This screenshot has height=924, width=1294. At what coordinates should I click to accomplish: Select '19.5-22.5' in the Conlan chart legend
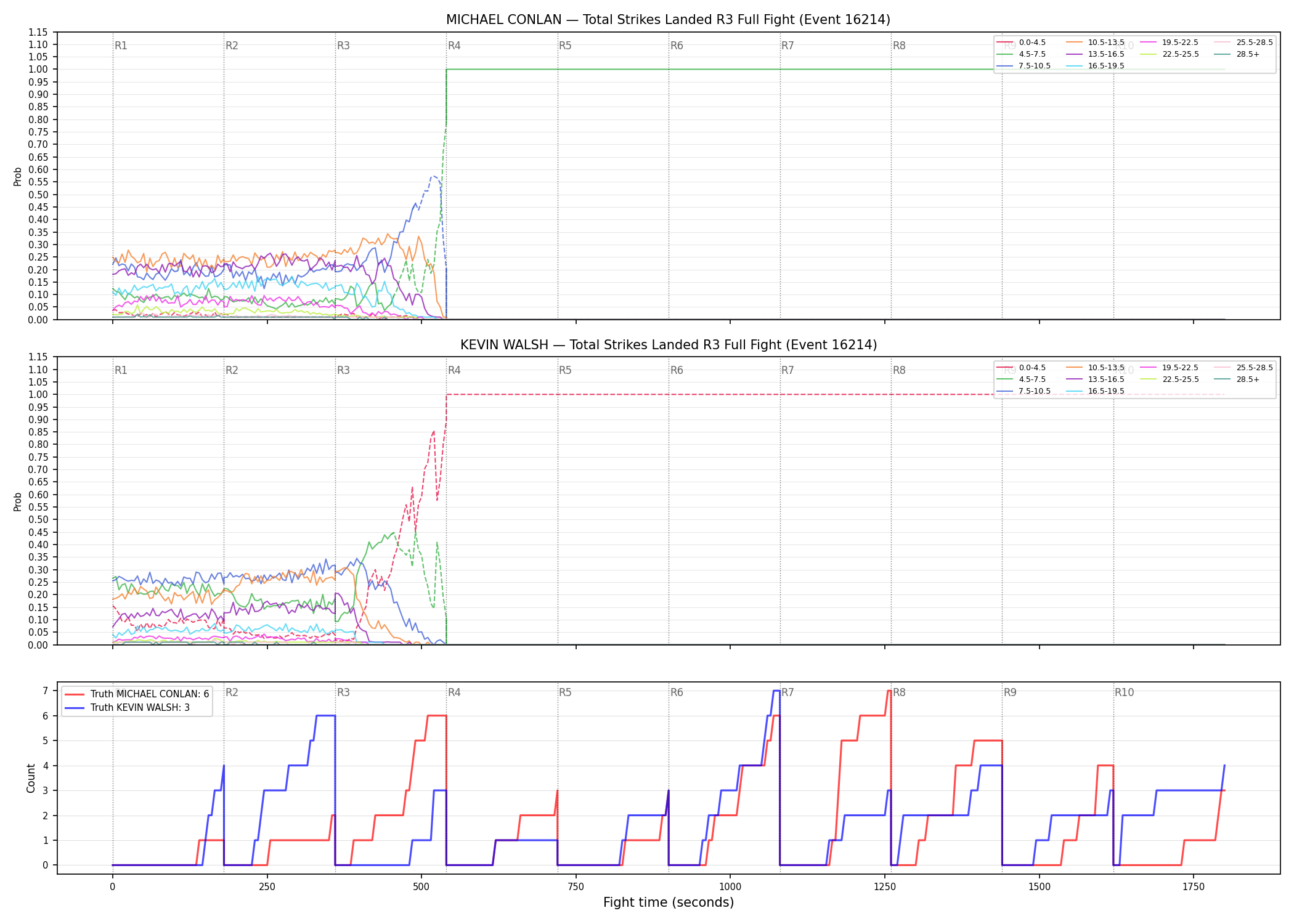click(1180, 43)
